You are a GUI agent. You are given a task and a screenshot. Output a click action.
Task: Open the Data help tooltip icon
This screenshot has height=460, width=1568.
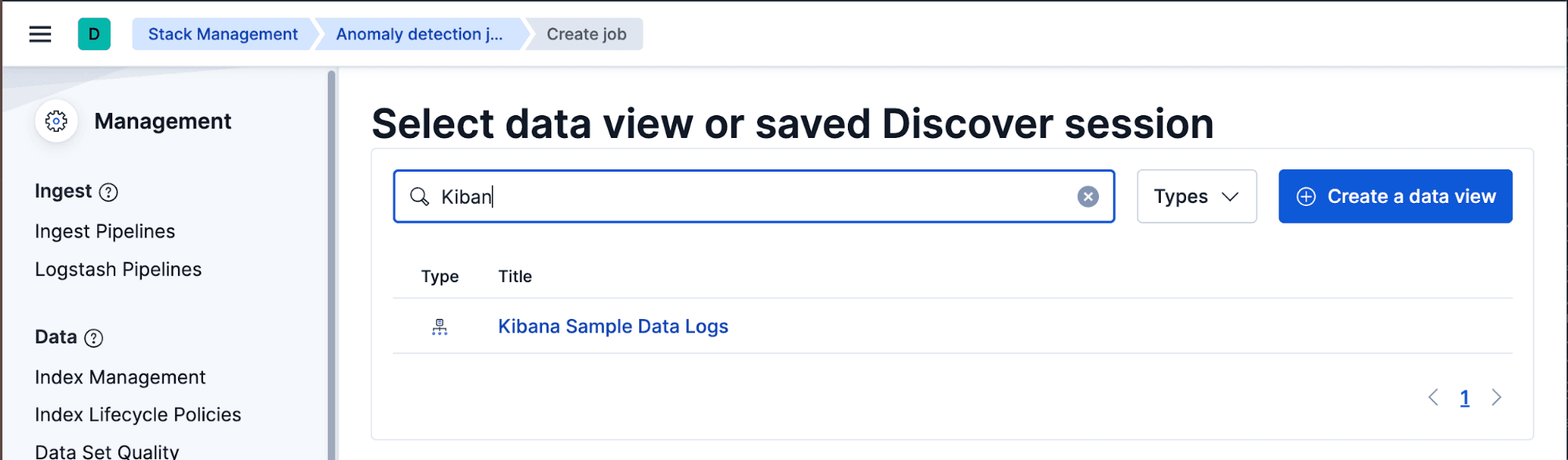(94, 338)
